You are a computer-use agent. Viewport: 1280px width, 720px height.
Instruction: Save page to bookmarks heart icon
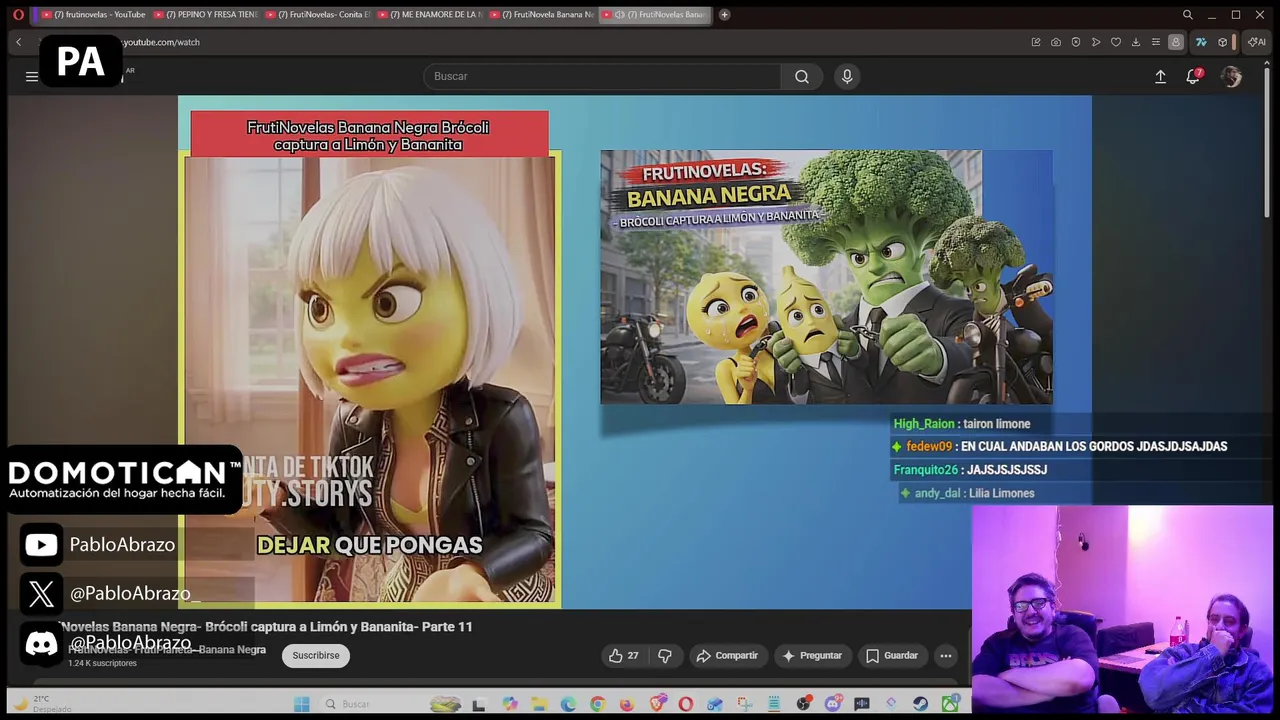point(1116,42)
